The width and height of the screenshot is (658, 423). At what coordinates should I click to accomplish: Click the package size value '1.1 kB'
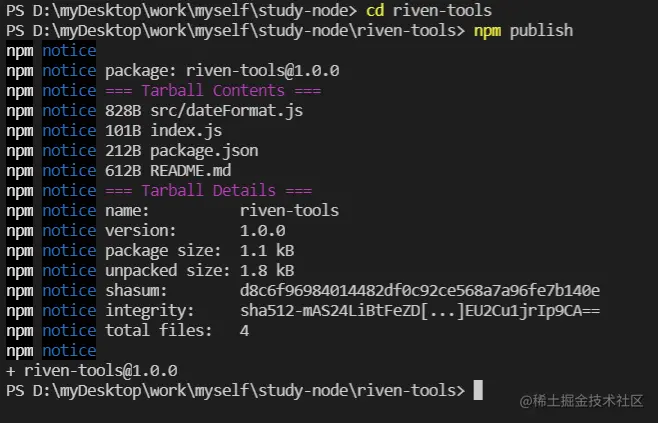(267, 251)
